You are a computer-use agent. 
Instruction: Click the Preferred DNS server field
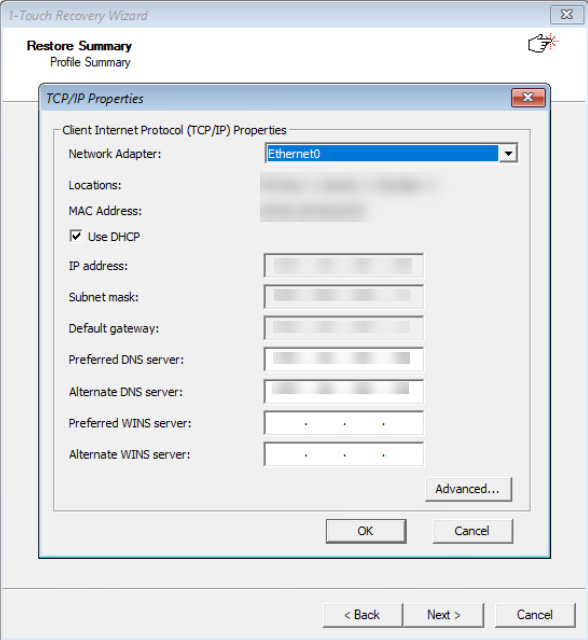[x=344, y=359]
